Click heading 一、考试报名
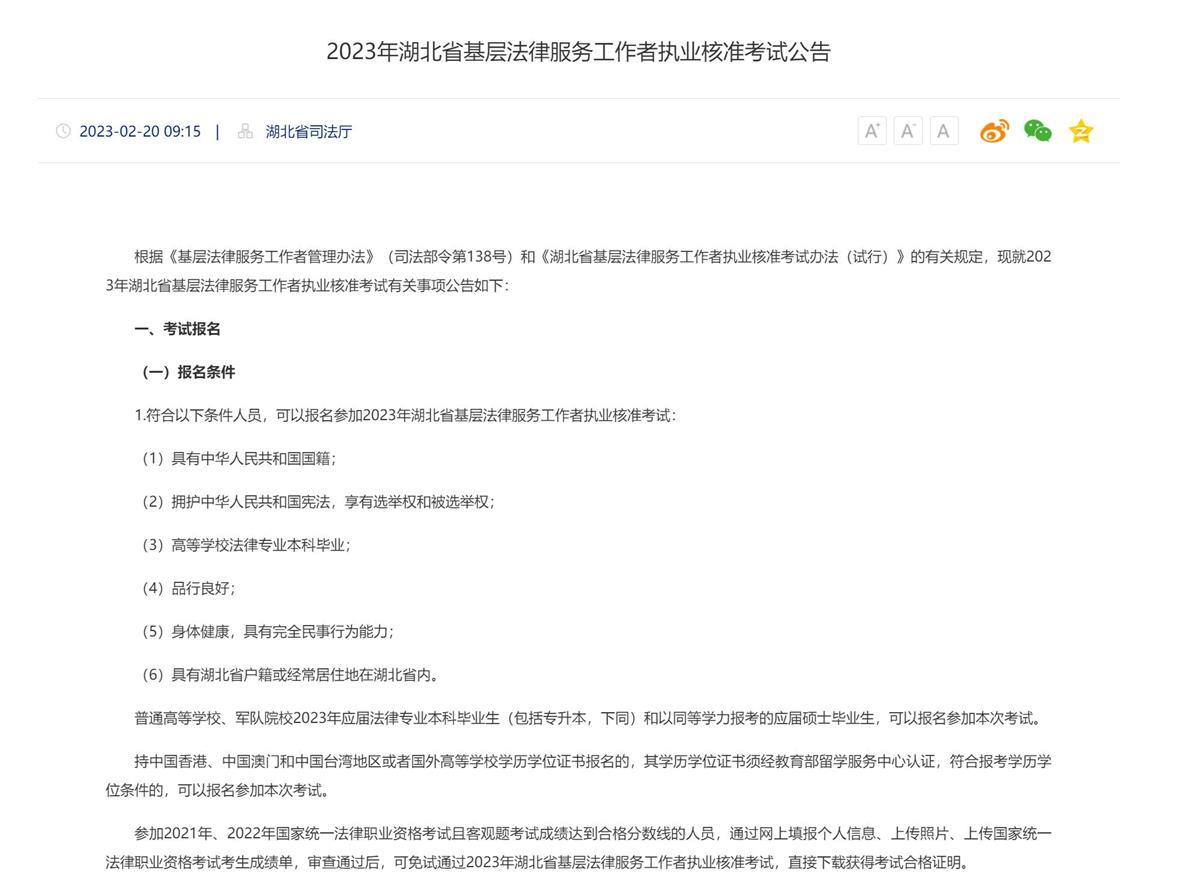The width and height of the screenshot is (1200, 885). tap(177, 329)
